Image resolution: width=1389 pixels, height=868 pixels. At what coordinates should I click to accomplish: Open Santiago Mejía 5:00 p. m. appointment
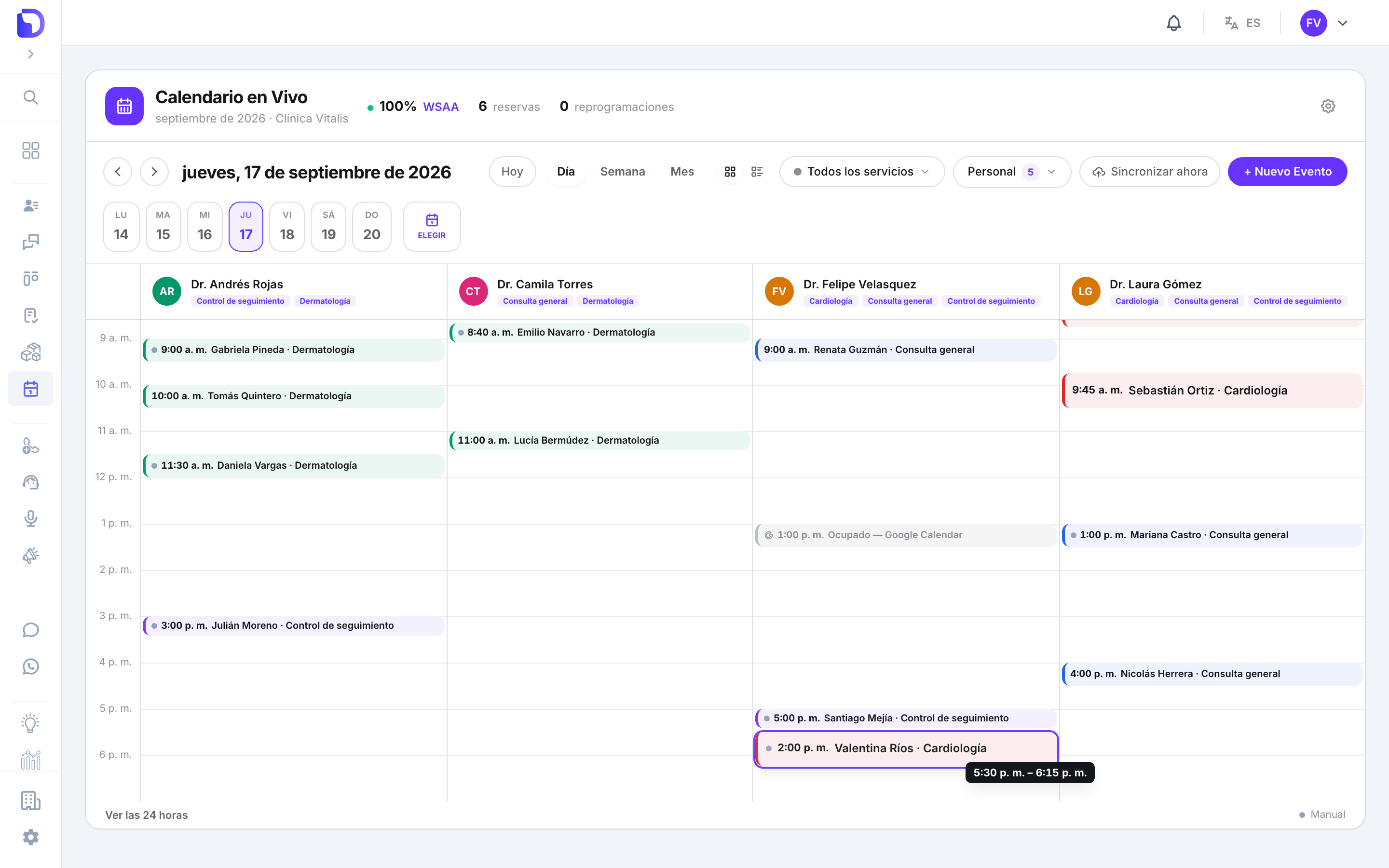(x=906, y=718)
